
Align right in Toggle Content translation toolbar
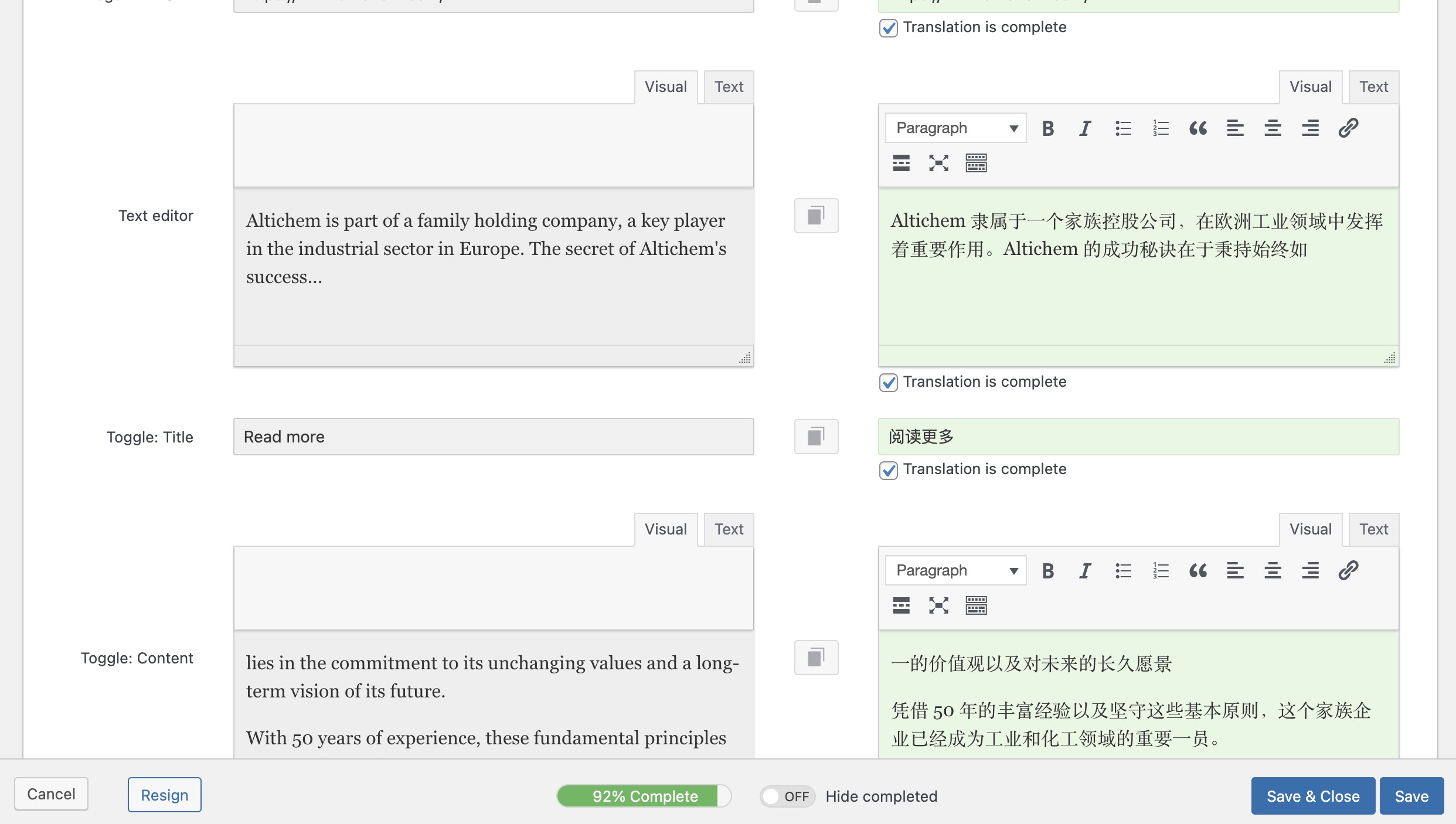[1311, 571]
